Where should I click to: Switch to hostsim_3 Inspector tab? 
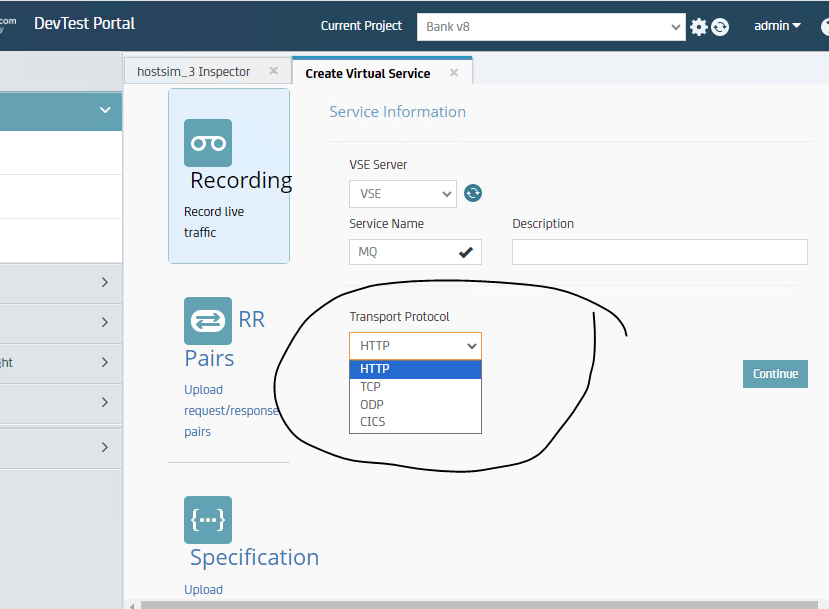point(194,72)
